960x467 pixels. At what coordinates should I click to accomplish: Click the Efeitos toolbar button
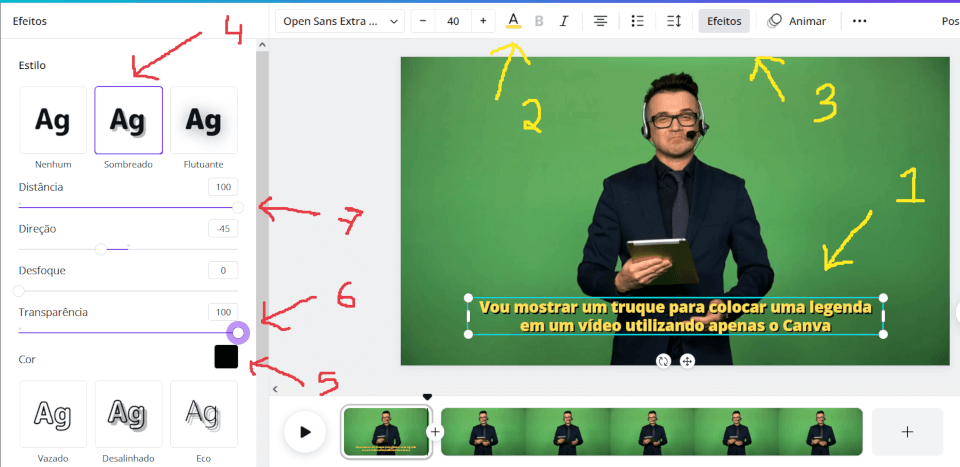(x=724, y=21)
